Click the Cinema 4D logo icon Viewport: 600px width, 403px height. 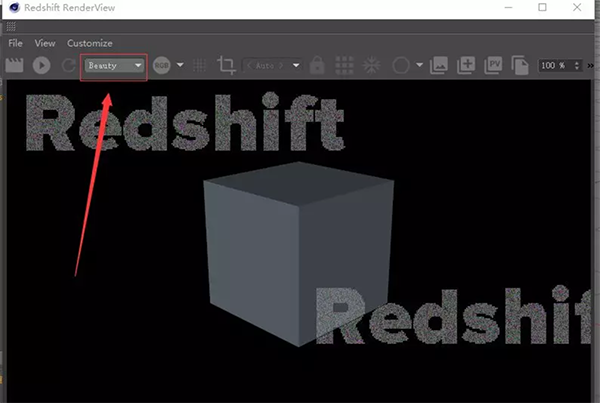(14, 8)
